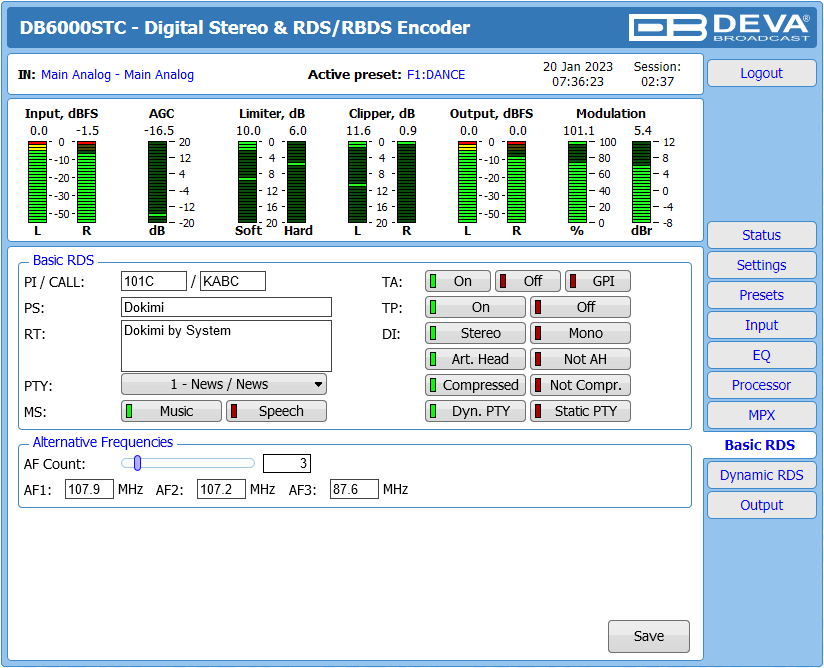Click the Modulation percent meter

tap(577, 182)
